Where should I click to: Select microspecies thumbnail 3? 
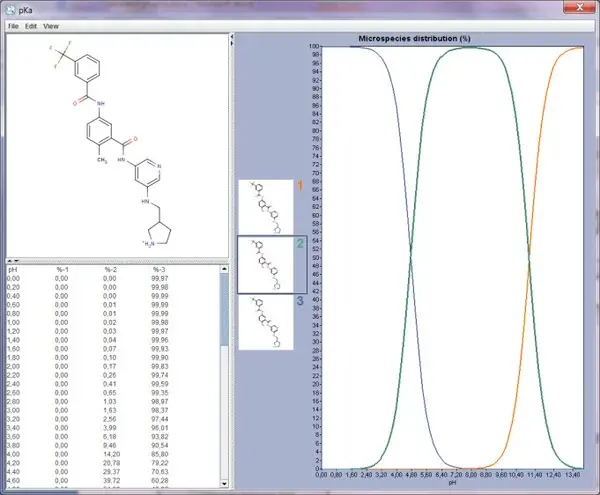266,322
